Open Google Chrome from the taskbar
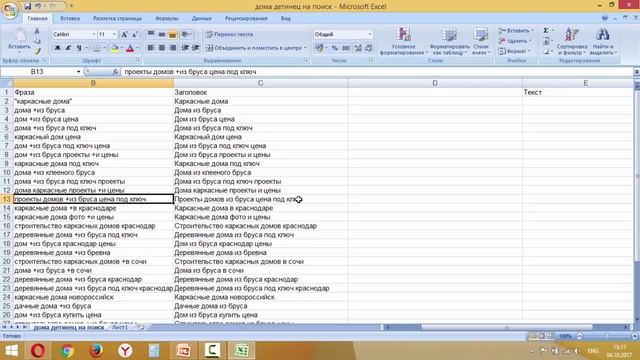 point(67,351)
